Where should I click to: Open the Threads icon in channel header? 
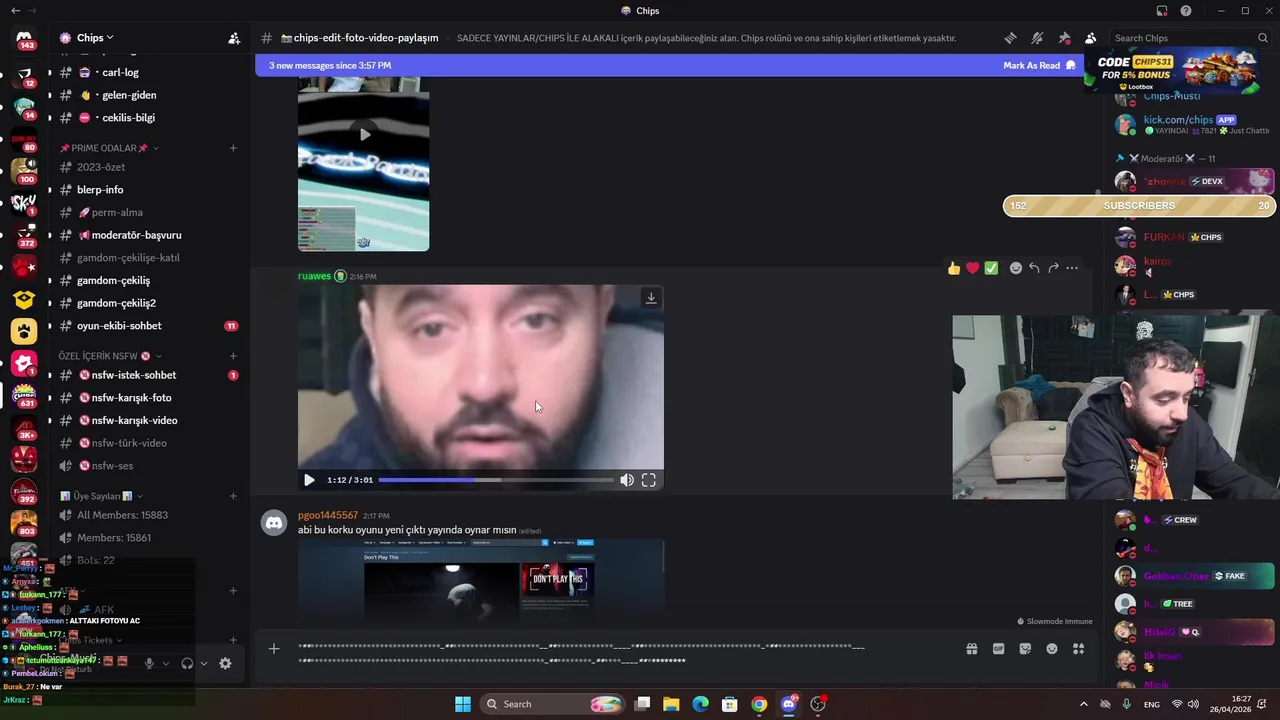1010,38
